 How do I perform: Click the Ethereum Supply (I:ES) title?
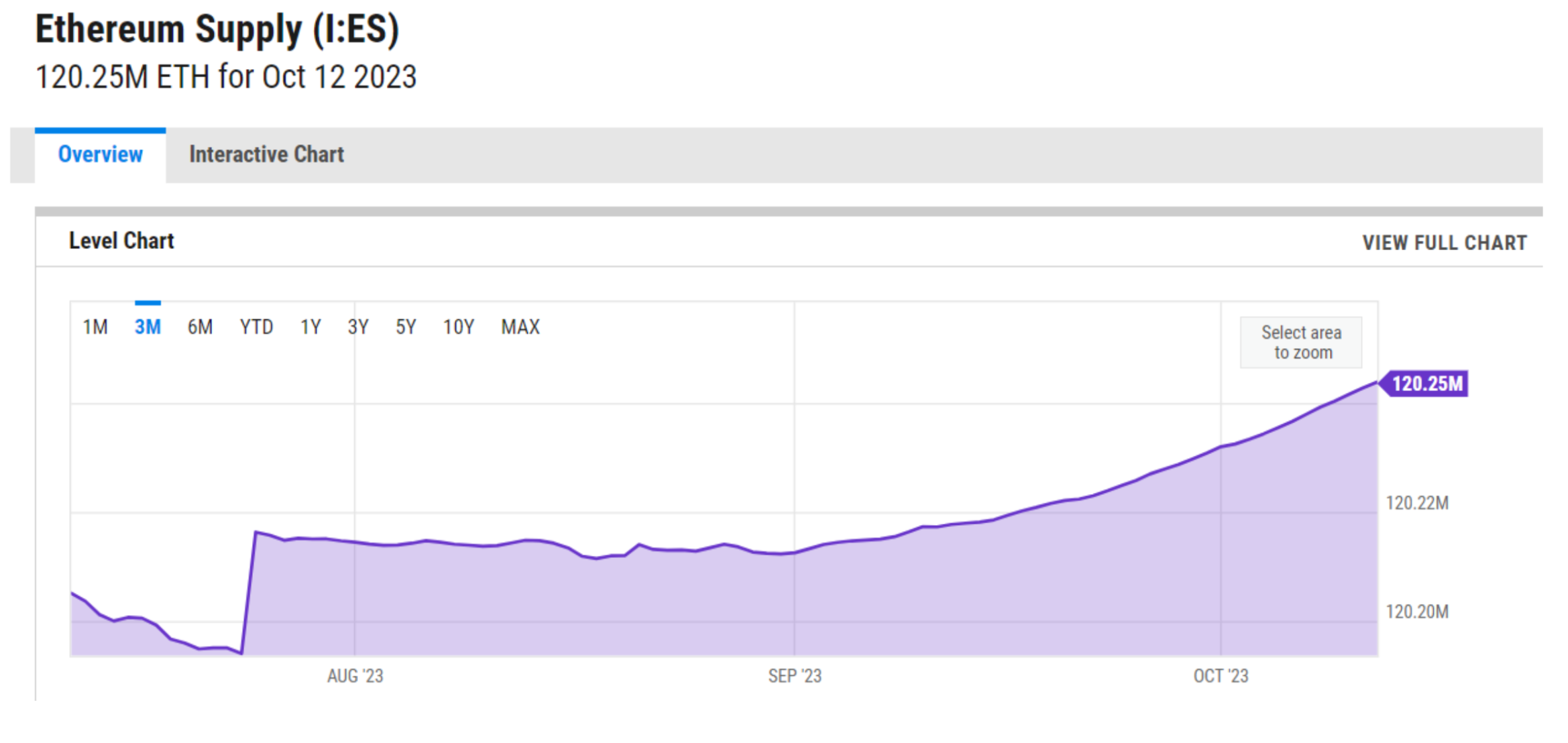click(217, 30)
